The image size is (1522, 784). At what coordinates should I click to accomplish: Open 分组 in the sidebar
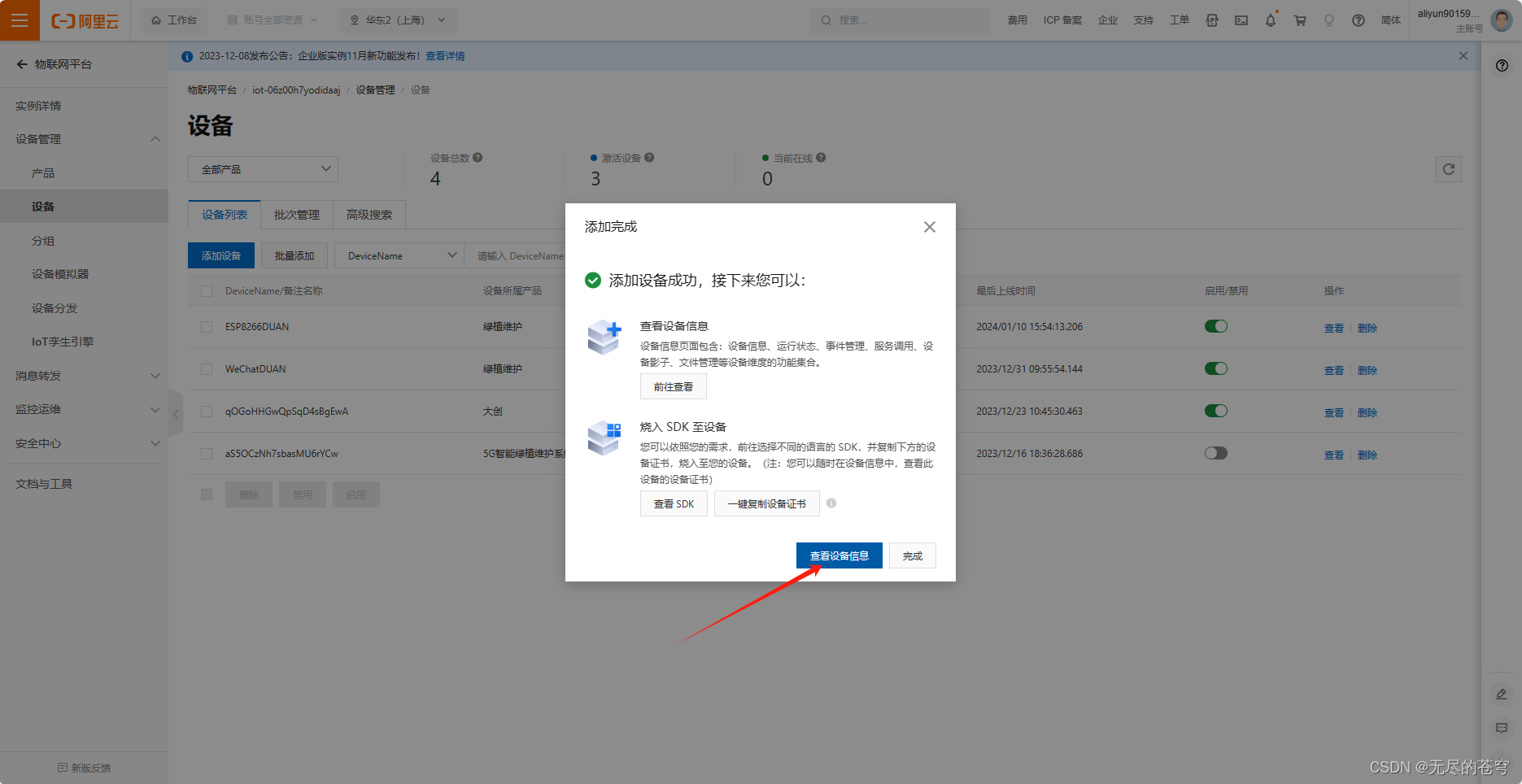tap(43, 241)
